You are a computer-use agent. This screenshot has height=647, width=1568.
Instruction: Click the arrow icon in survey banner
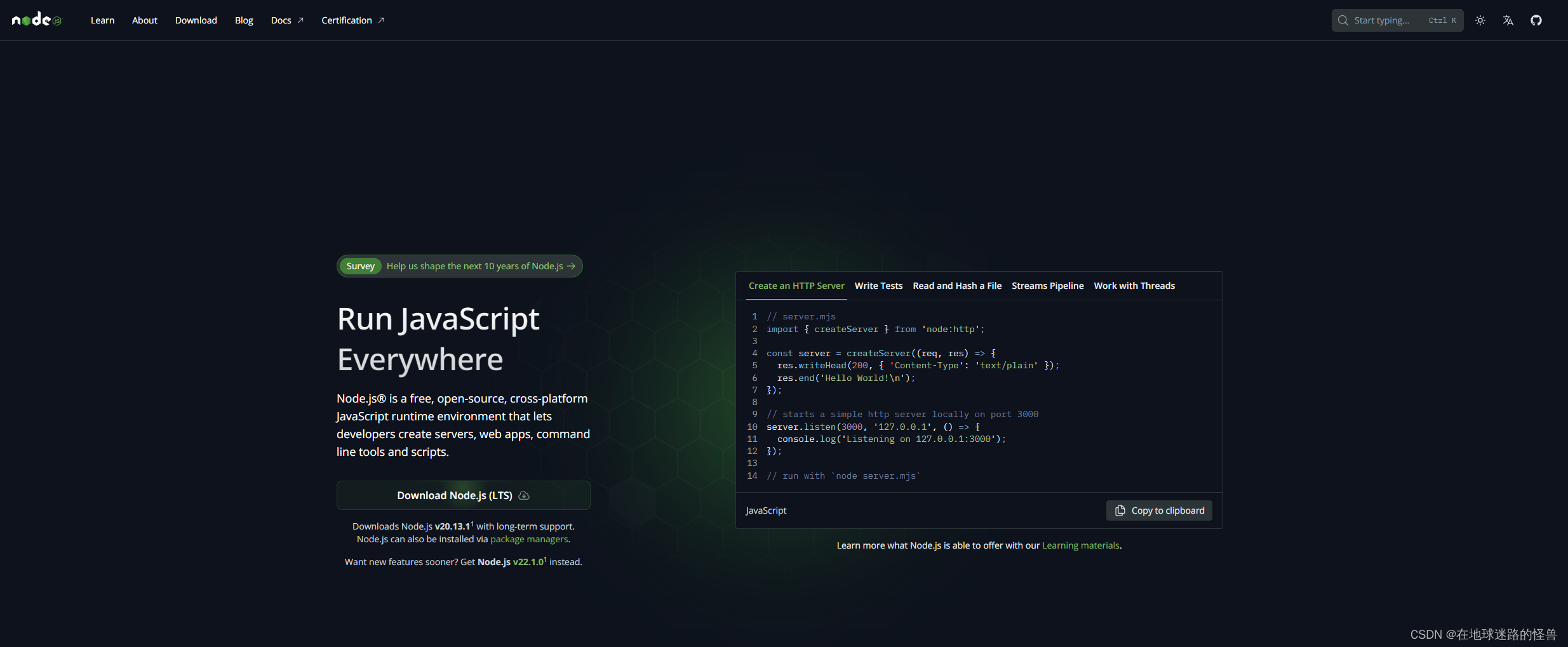click(x=571, y=266)
